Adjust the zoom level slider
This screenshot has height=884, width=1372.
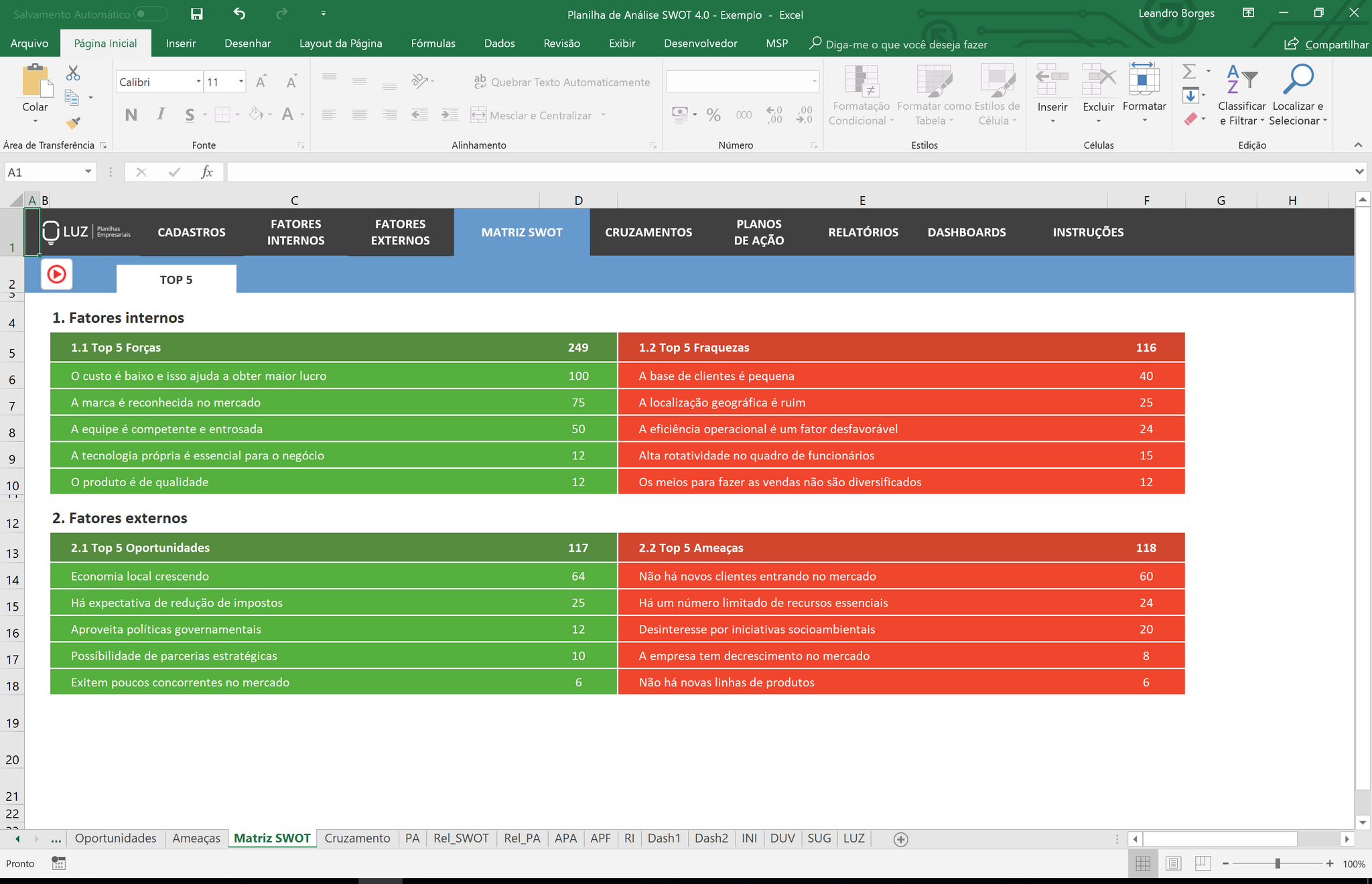(x=1278, y=864)
